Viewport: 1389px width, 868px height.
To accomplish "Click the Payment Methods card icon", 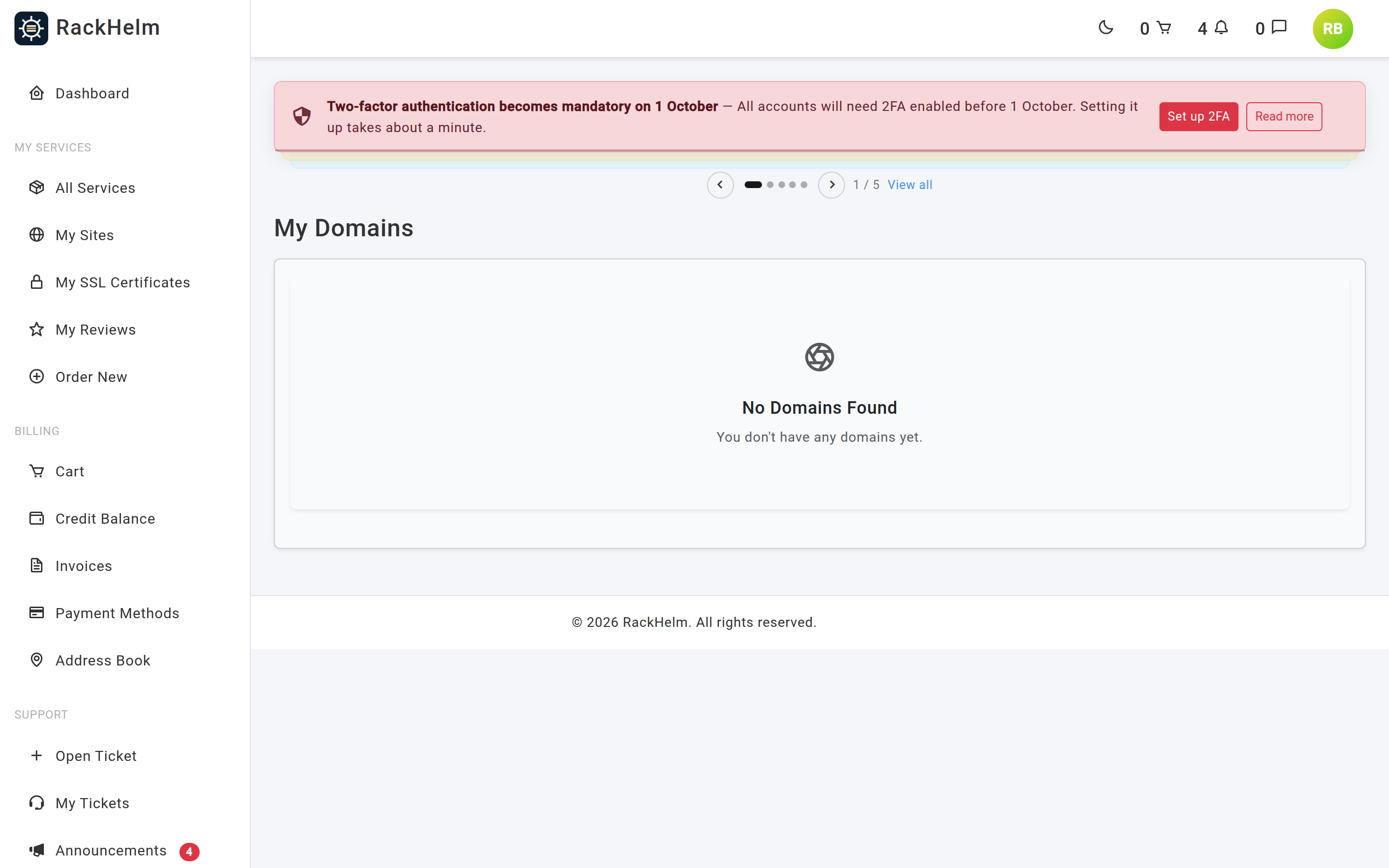I will pyautogui.click(x=37, y=613).
